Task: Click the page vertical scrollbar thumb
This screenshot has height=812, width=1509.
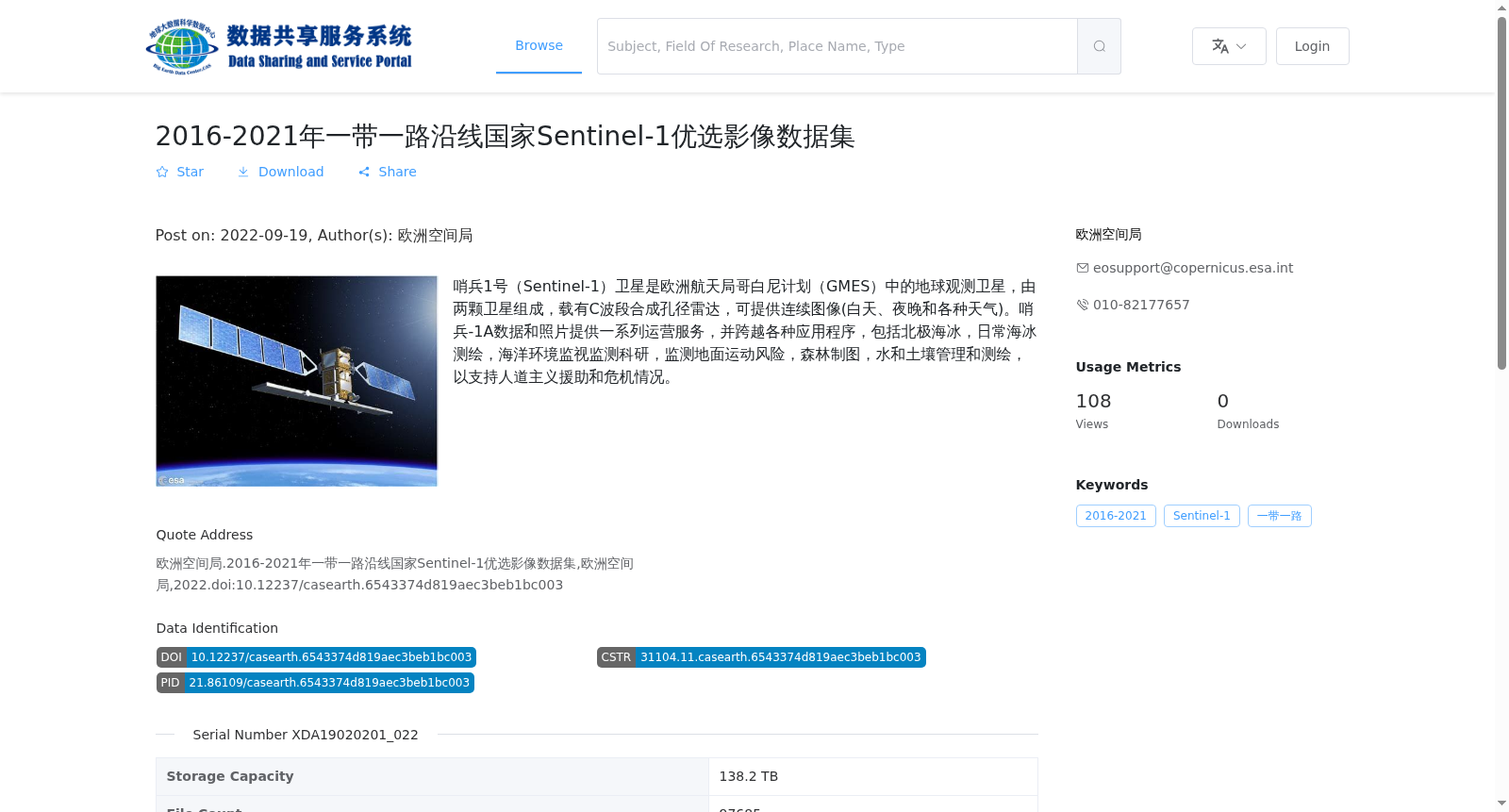Action: pyautogui.click(x=1501, y=193)
